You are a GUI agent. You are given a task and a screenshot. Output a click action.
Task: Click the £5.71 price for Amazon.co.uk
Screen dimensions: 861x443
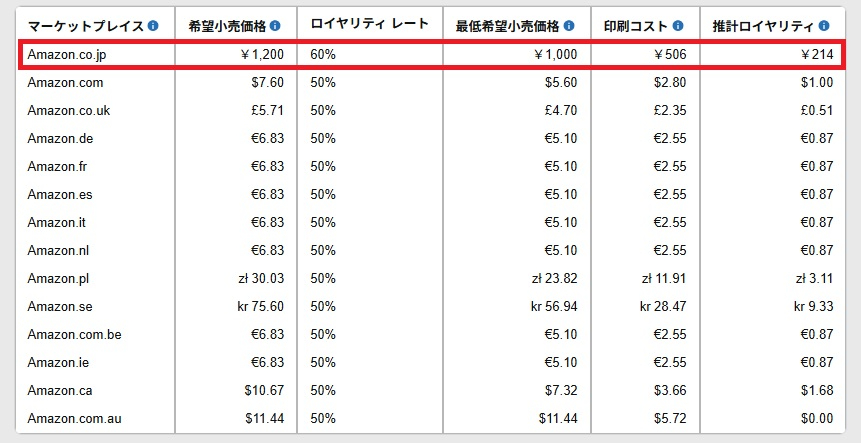[267, 110]
